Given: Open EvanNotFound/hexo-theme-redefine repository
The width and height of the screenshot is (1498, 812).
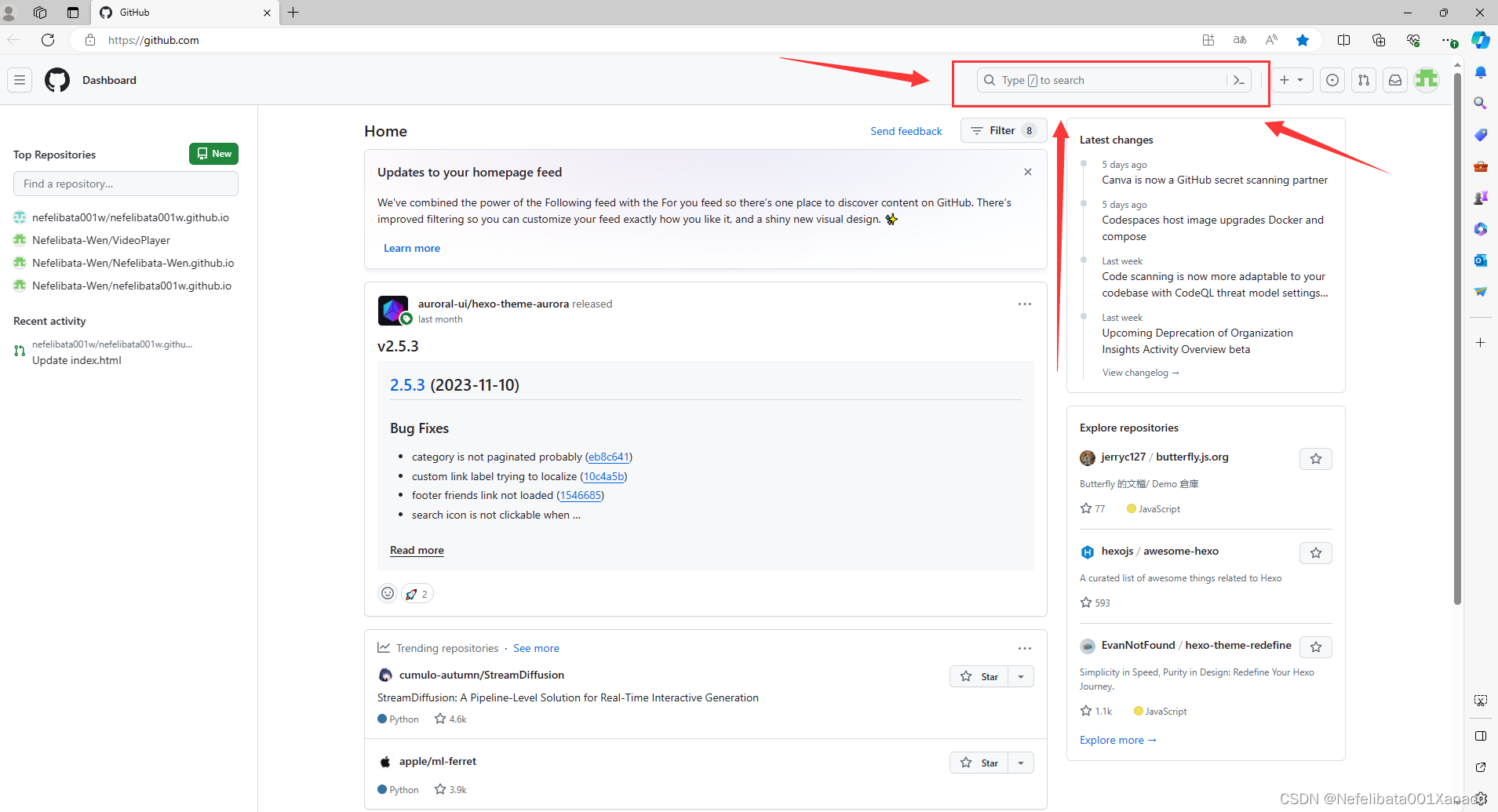Looking at the screenshot, I should click(1196, 645).
